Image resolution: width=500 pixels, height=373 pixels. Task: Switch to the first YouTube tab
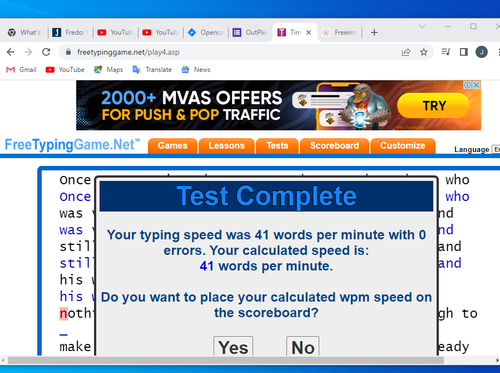coord(116,32)
